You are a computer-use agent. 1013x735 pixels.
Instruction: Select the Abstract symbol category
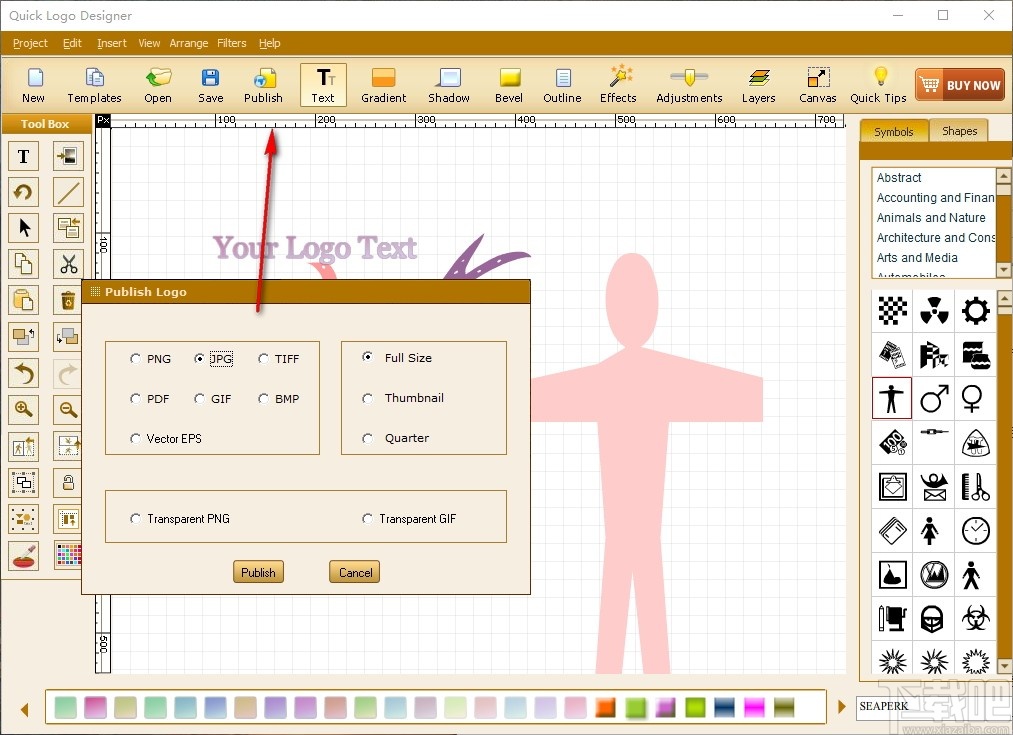click(899, 178)
